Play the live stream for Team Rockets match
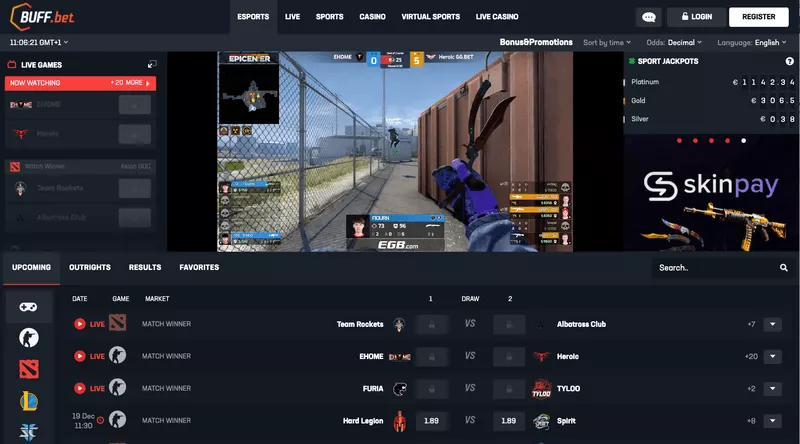Image resolution: width=800 pixels, height=444 pixels. [80, 324]
